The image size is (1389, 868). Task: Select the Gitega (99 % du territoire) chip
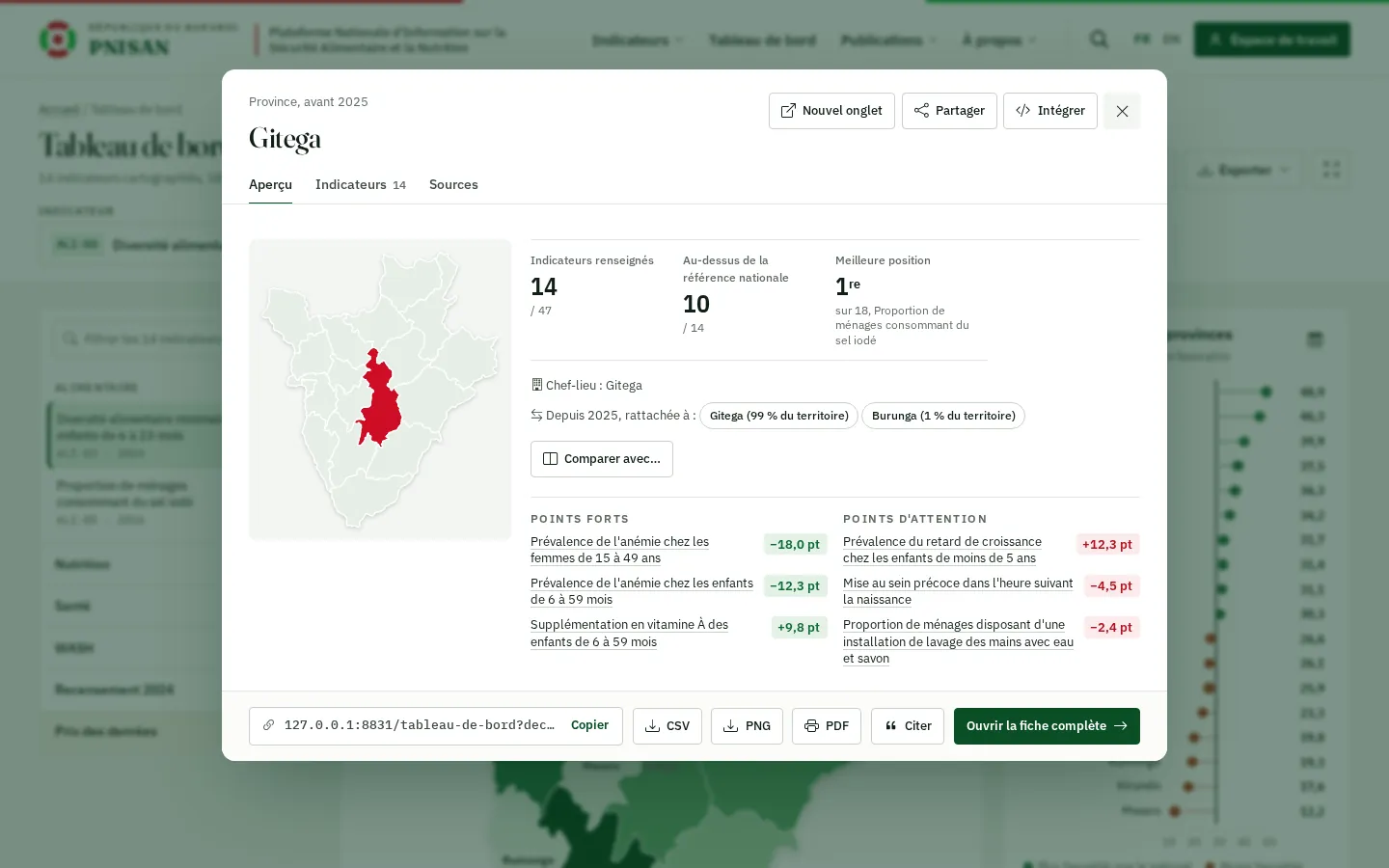778,416
